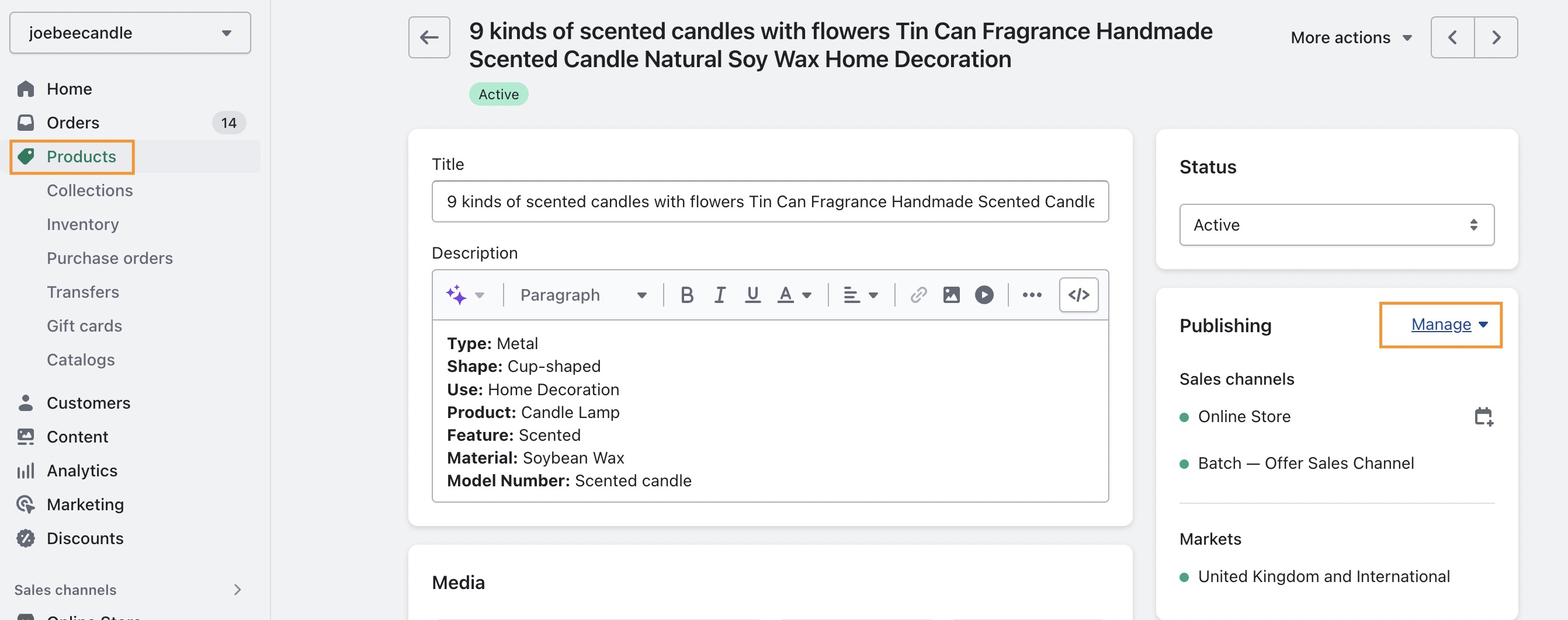Go to Products in sidebar
The image size is (1568, 620).
coord(81,157)
